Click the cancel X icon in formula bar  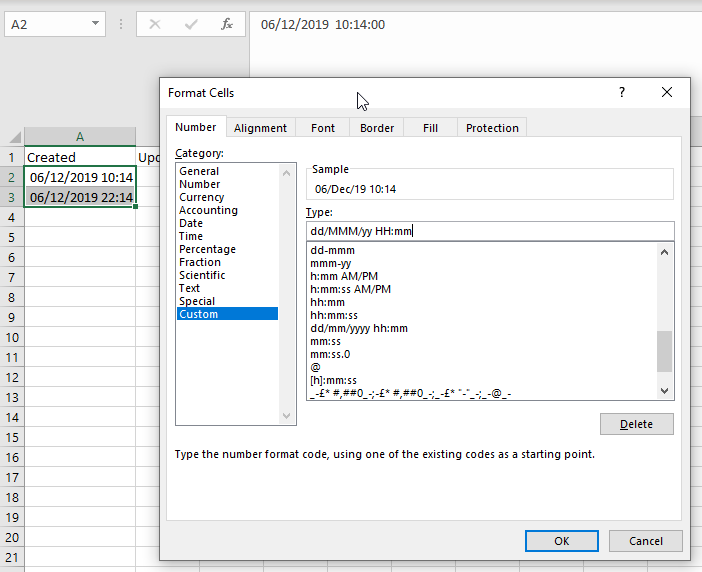(x=155, y=24)
